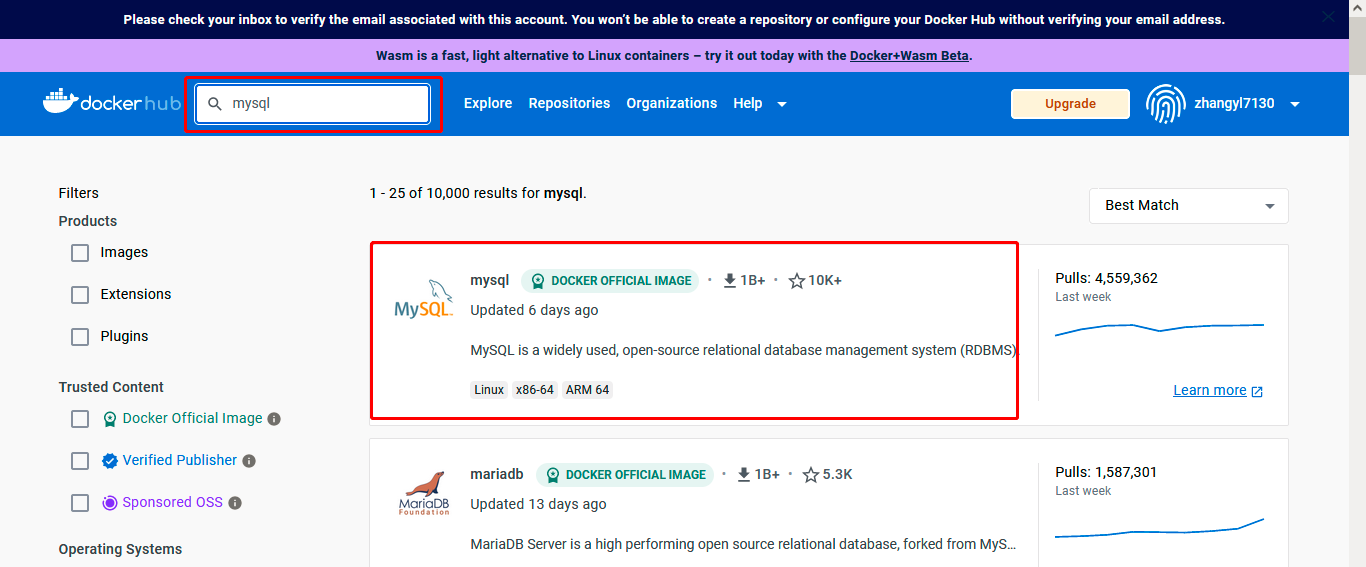
Task: Open the Explore page
Action: pos(488,103)
